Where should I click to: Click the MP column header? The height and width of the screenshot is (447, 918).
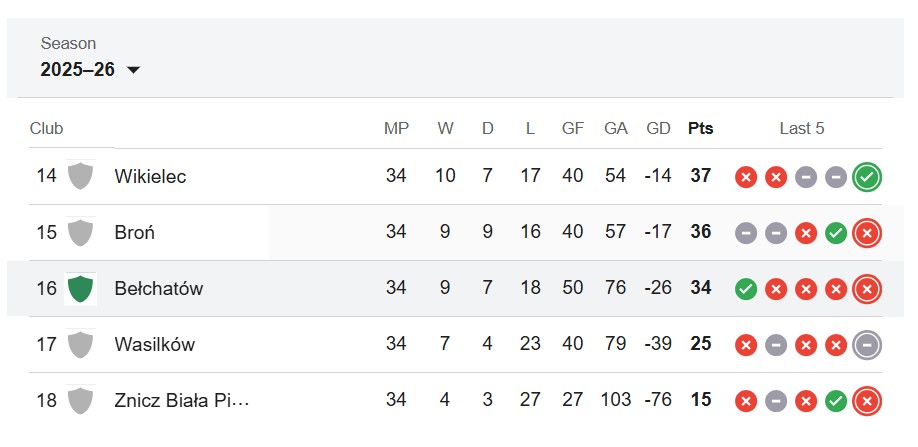396,129
